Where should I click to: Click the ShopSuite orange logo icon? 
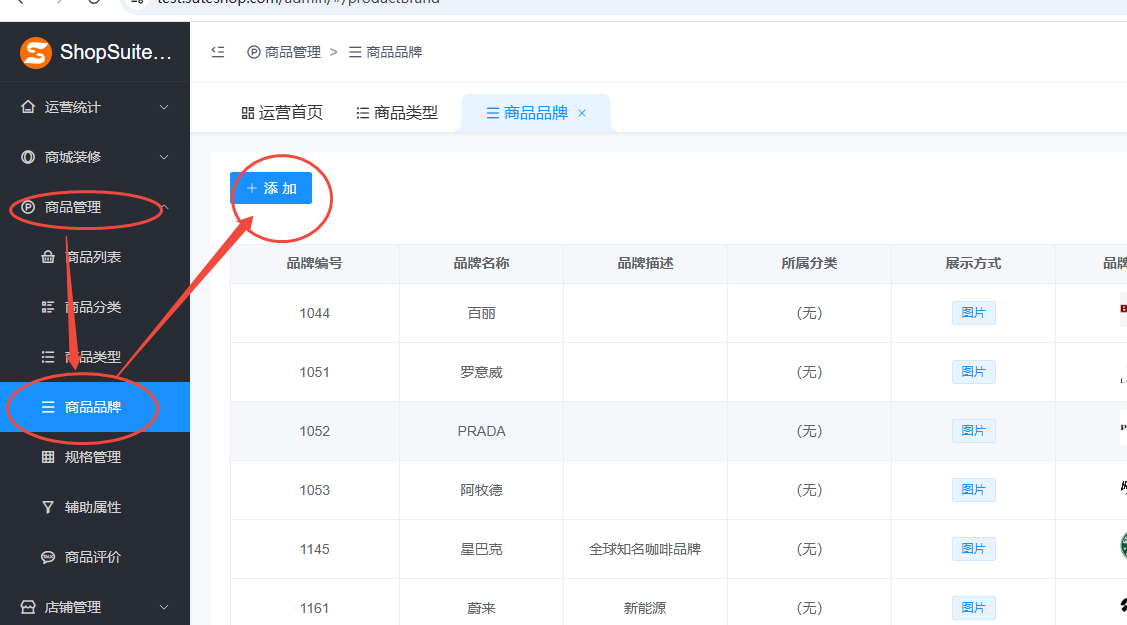(36, 52)
